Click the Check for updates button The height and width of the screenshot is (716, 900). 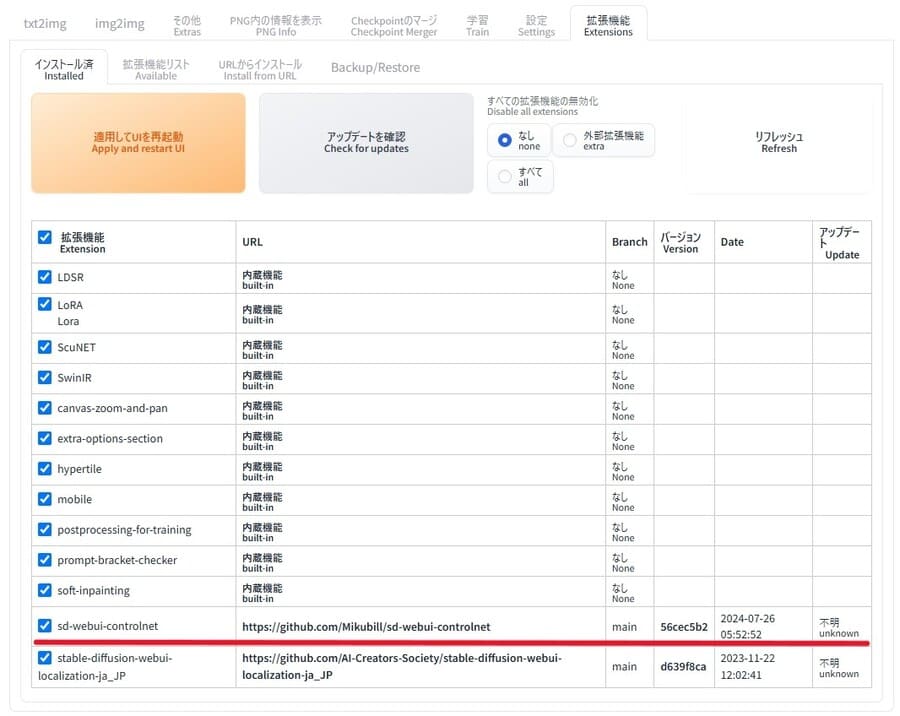click(x=366, y=143)
